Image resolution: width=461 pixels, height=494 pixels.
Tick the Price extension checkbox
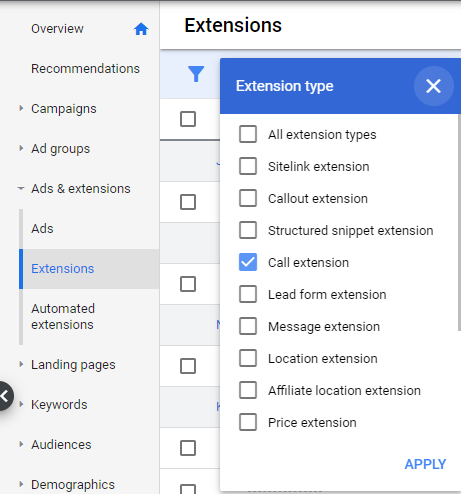(x=248, y=422)
